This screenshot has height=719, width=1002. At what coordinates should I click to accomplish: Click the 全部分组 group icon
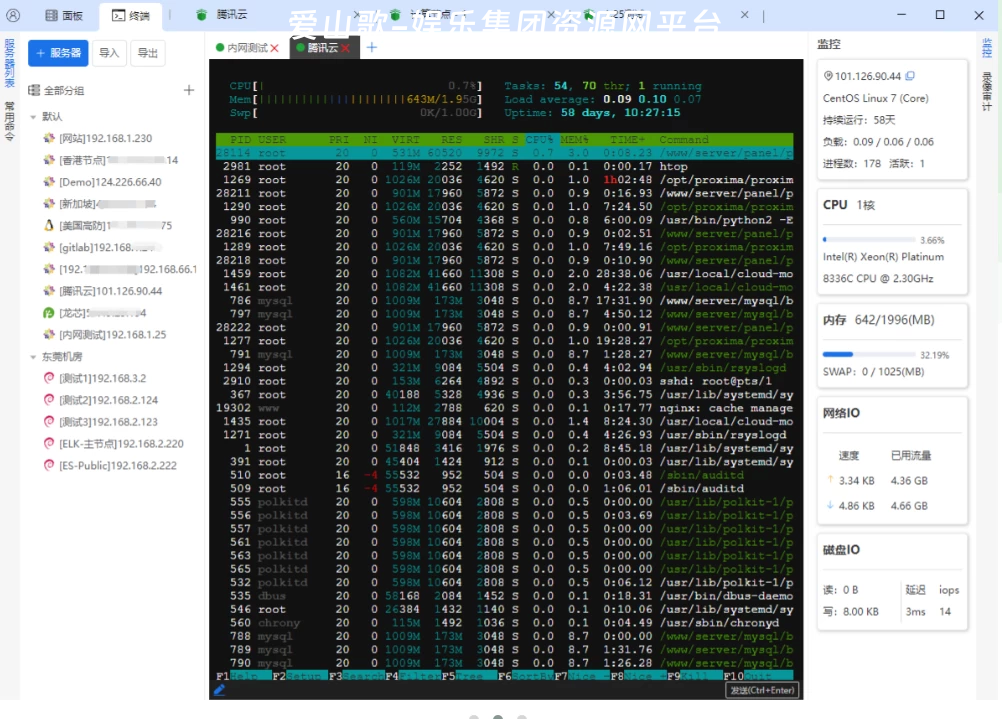tap(34, 91)
